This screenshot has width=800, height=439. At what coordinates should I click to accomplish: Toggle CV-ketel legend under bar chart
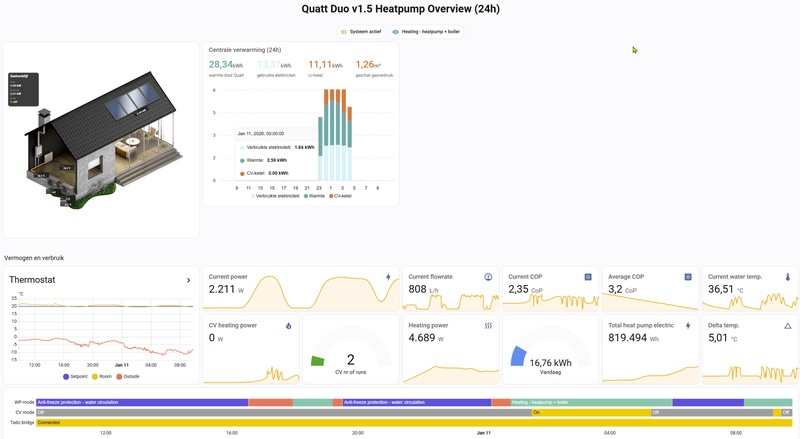[340, 196]
